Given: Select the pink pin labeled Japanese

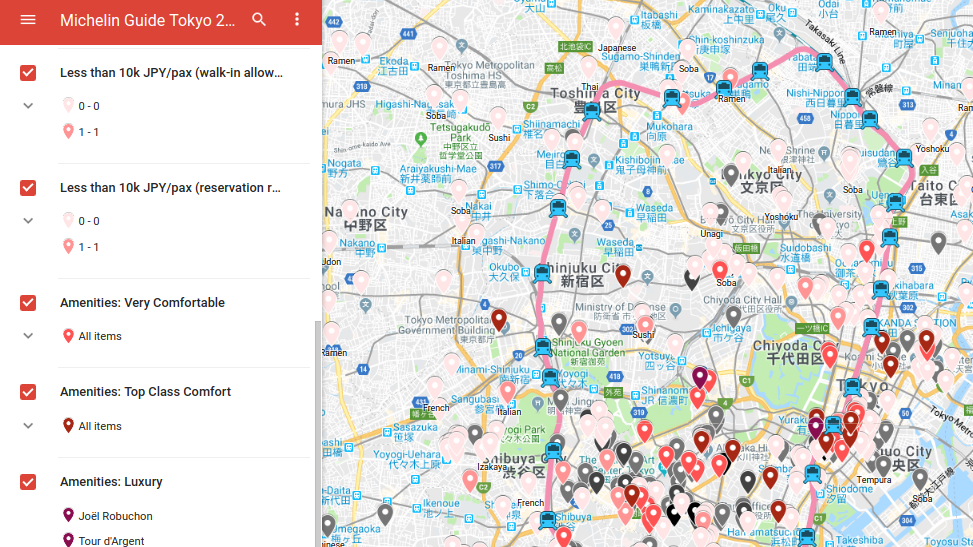Looking at the screenshot, I should click(x=616, y=28).
